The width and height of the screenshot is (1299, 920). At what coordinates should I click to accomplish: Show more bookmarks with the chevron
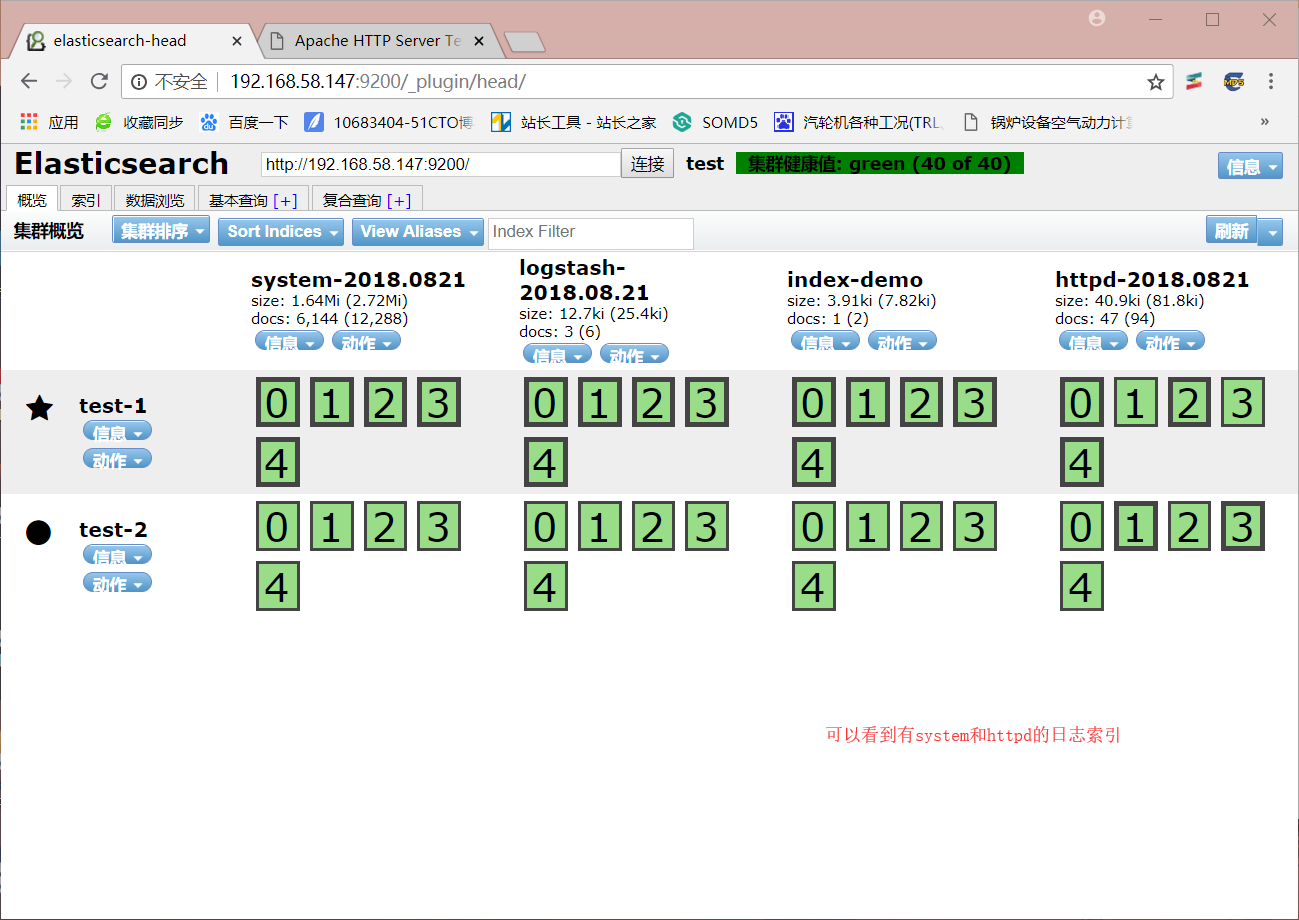pos(1264,122)
